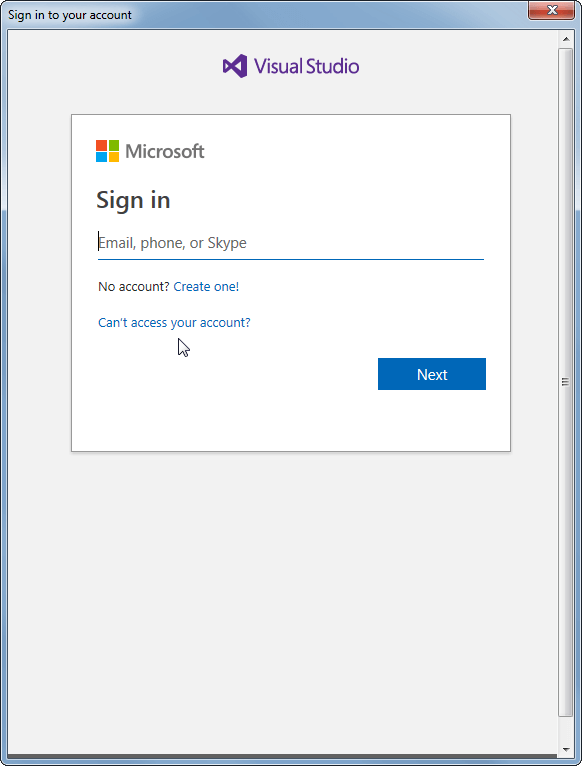Click the blue square of Microsoft logo

point(101,157)
